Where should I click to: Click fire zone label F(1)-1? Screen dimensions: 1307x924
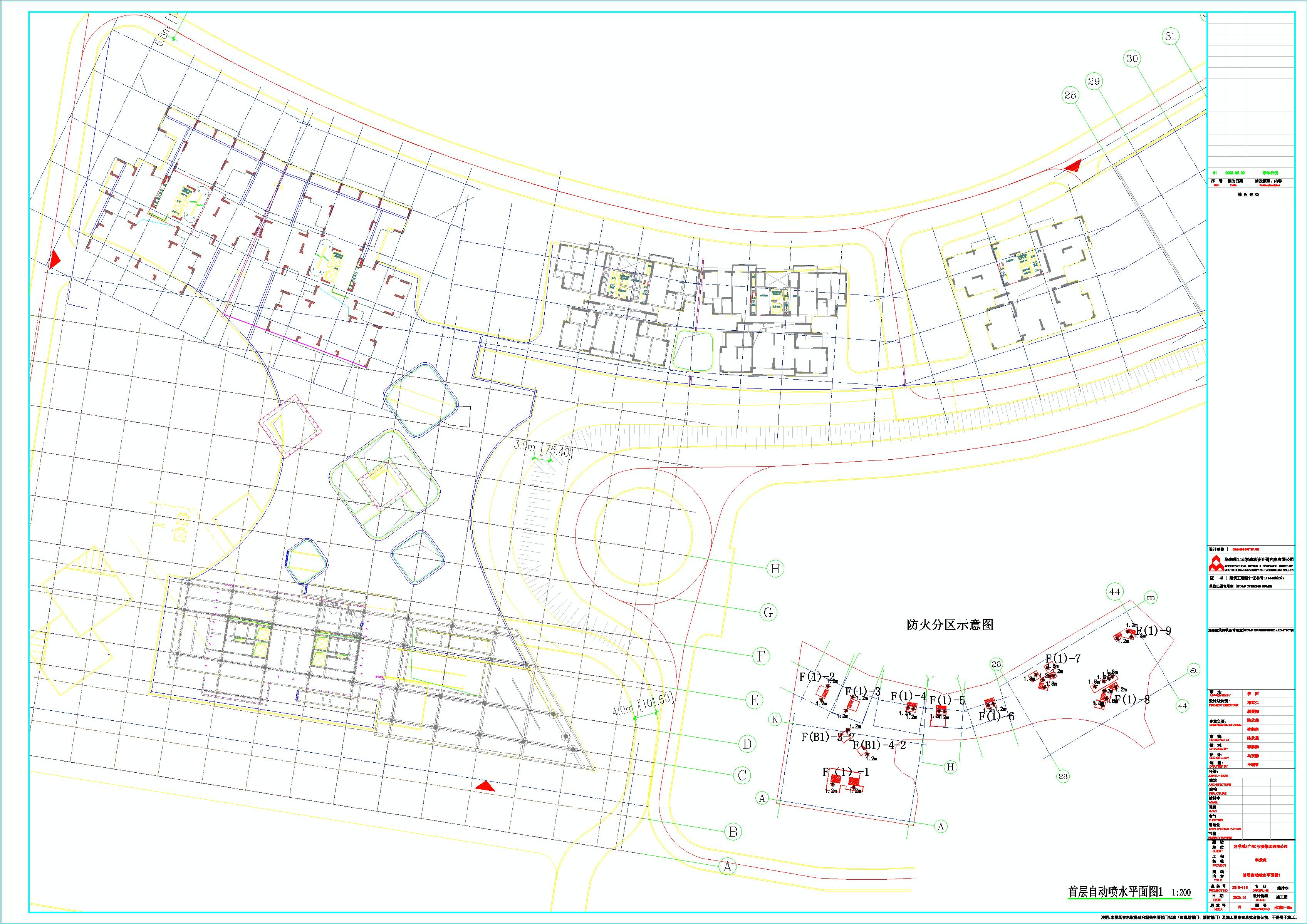coord(846,772)
